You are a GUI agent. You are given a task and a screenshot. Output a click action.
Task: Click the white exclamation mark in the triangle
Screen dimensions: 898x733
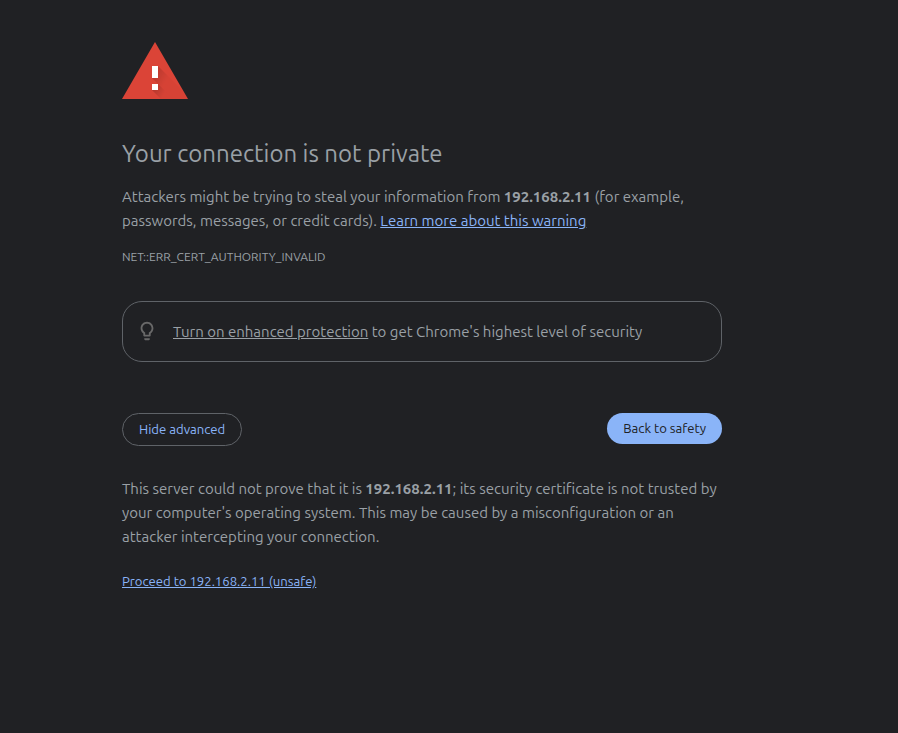pos(155,77)
